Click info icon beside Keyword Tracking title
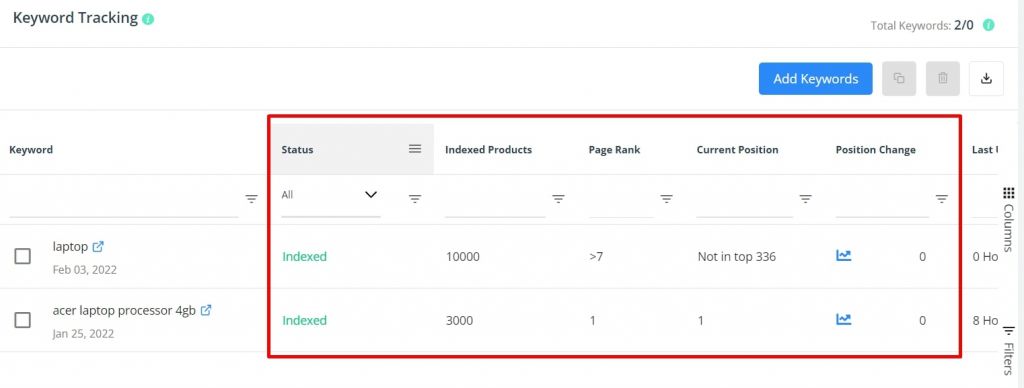 tap(148, 19)
